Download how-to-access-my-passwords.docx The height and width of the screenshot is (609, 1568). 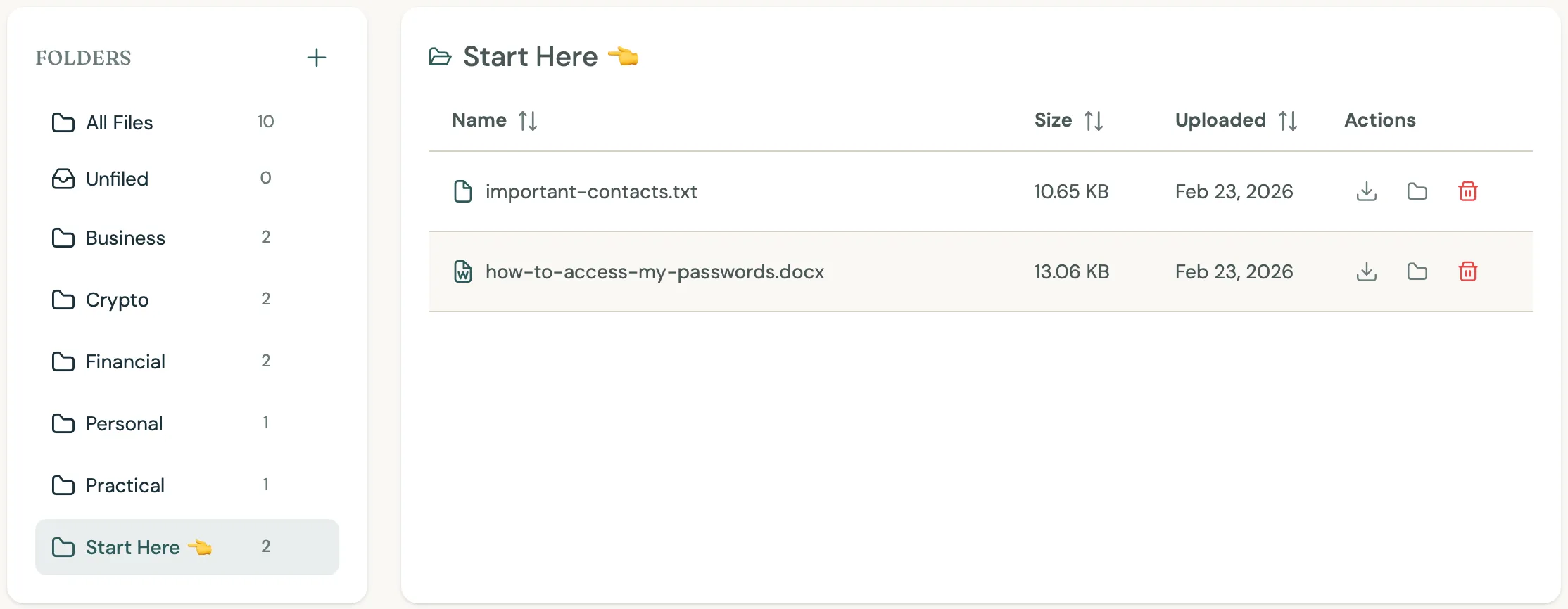pyautogui.click(x=1366, y=271)
